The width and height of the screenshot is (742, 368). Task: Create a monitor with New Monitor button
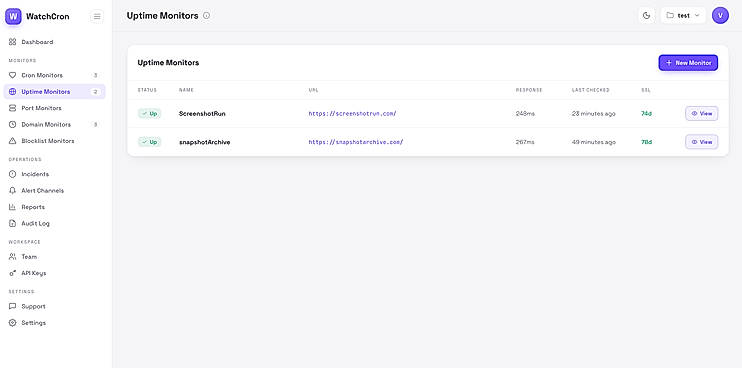pyautogui.click(x=688, y=63)
